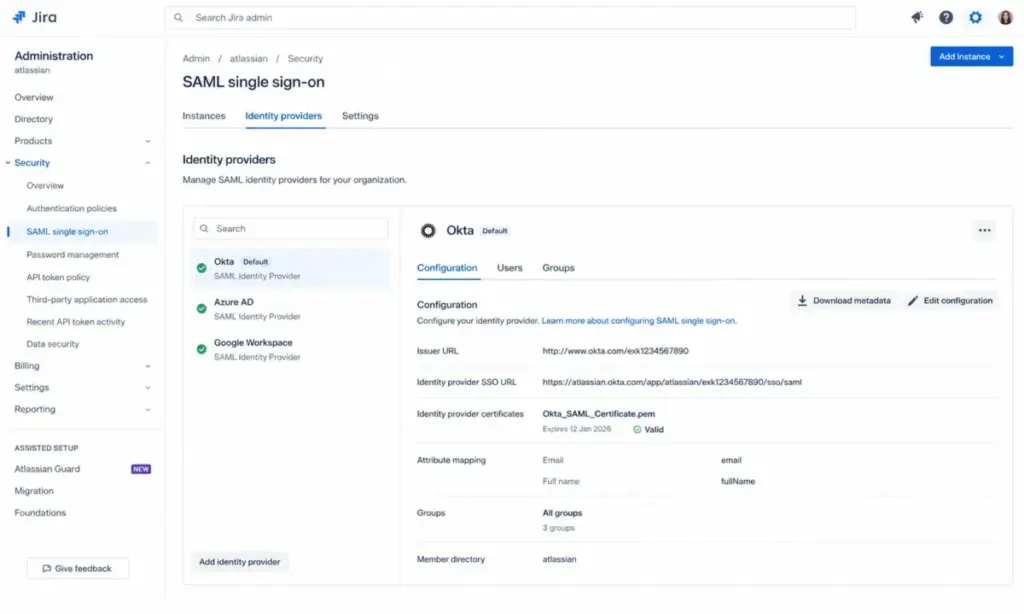Click the NEW badge beside Atlassian Guard
Viewport: 1024px width, 614px height.
coord(141,469)
